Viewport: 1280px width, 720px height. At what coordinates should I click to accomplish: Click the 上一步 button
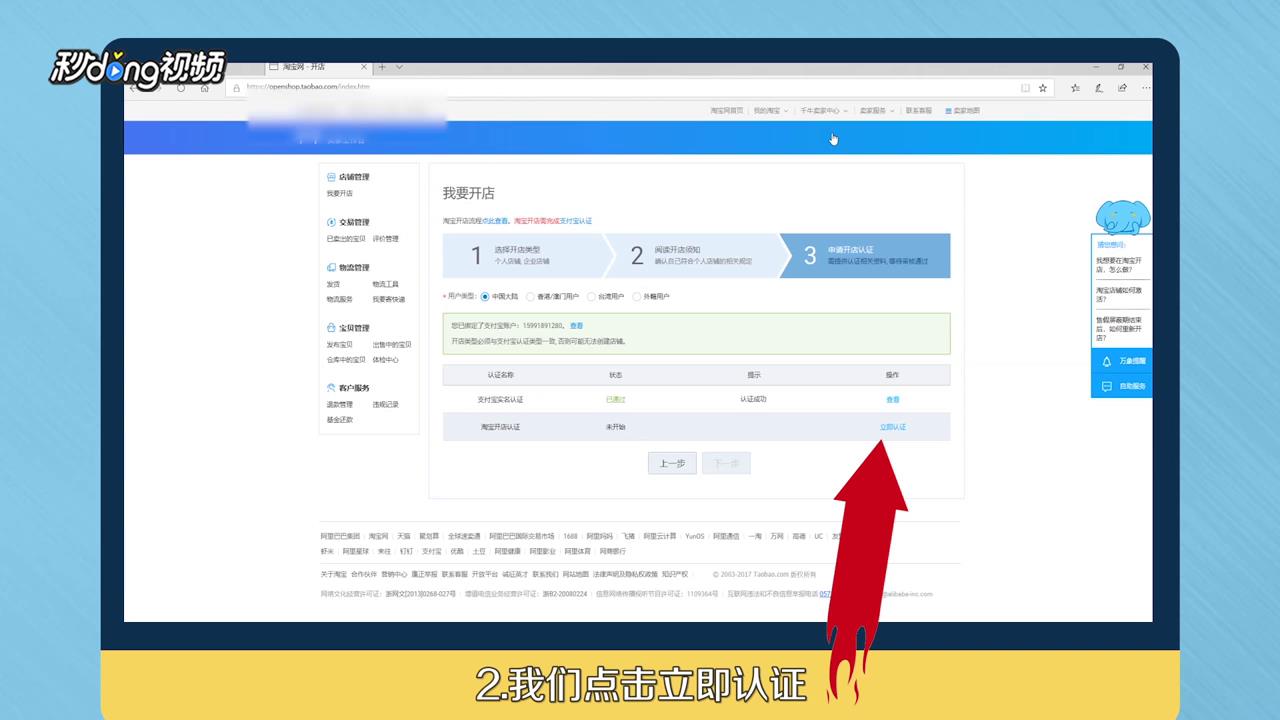coord(672,463)
